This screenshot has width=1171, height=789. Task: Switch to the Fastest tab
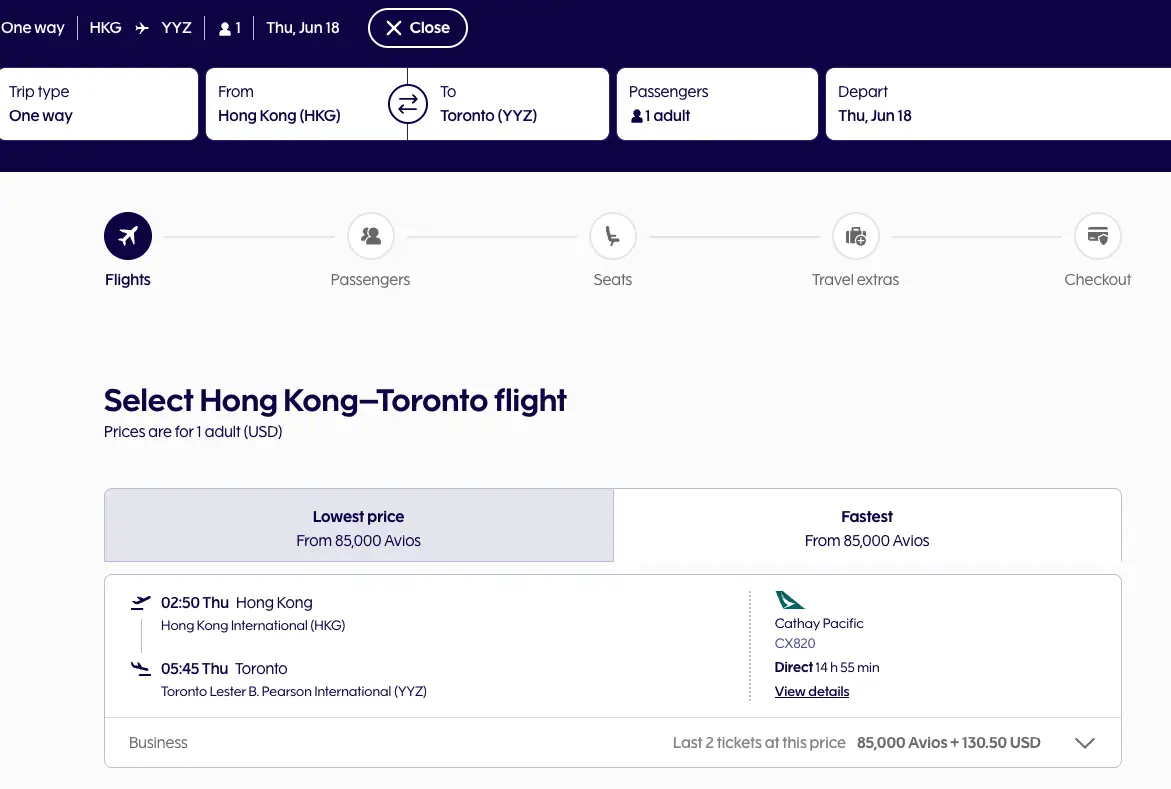click(867, 527)
